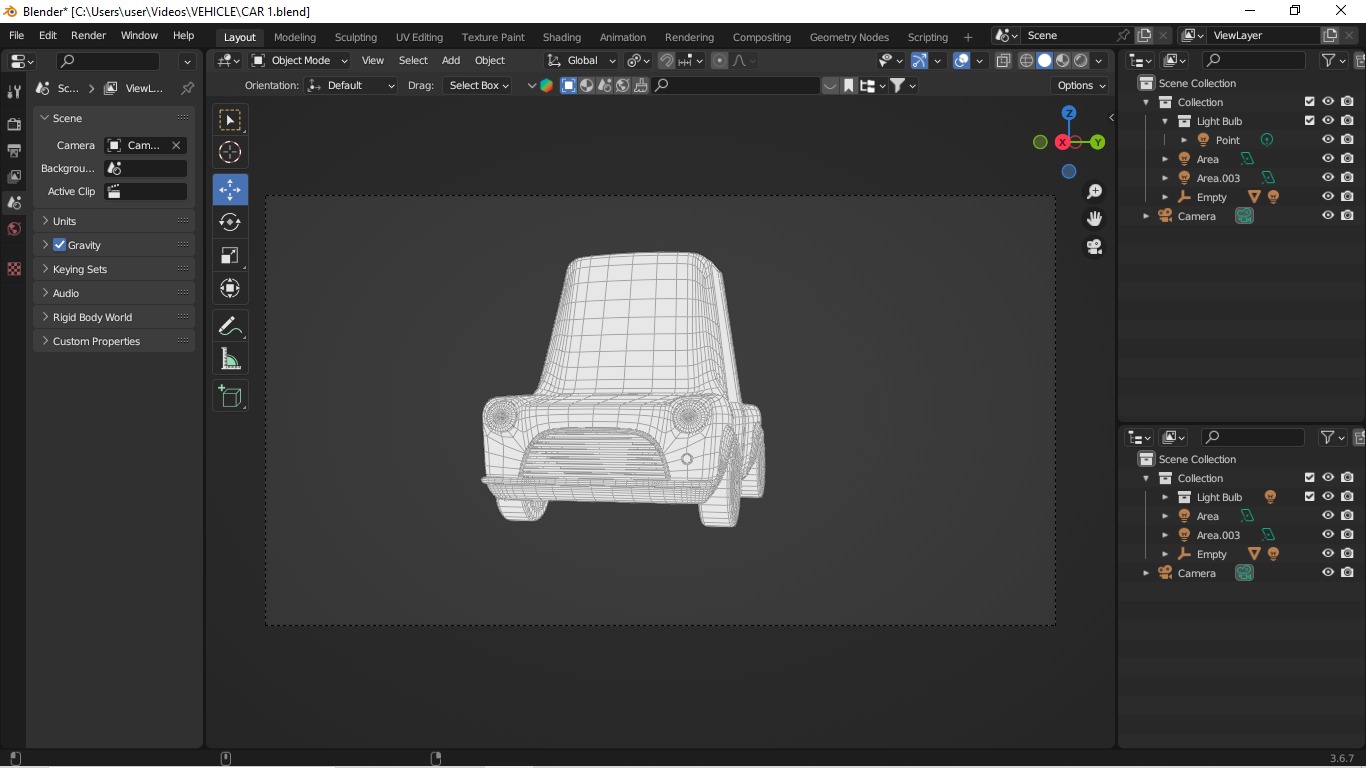Image resolution: width=1366 pixels, height=768 pixels.
Task: Select the Move tool
Action: tap(230, 189)
